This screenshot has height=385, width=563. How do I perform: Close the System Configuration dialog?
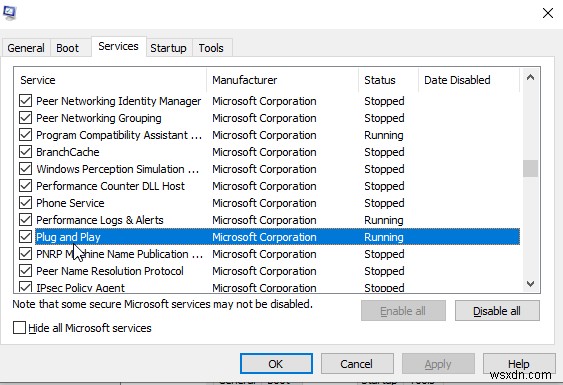point(548,13)
